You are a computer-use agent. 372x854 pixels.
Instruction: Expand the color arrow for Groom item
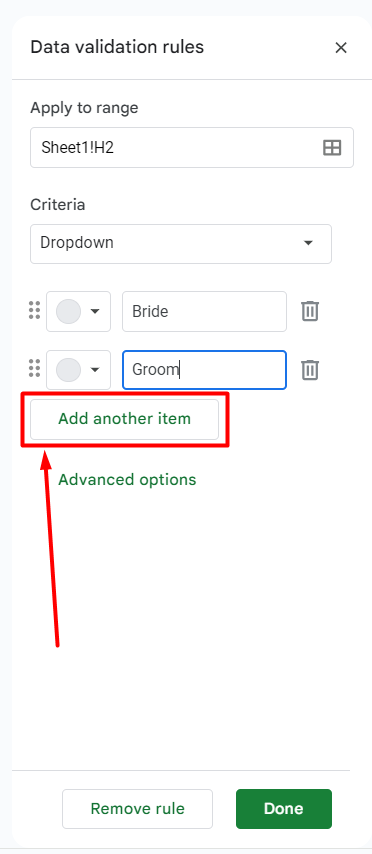tap(95, 370)
